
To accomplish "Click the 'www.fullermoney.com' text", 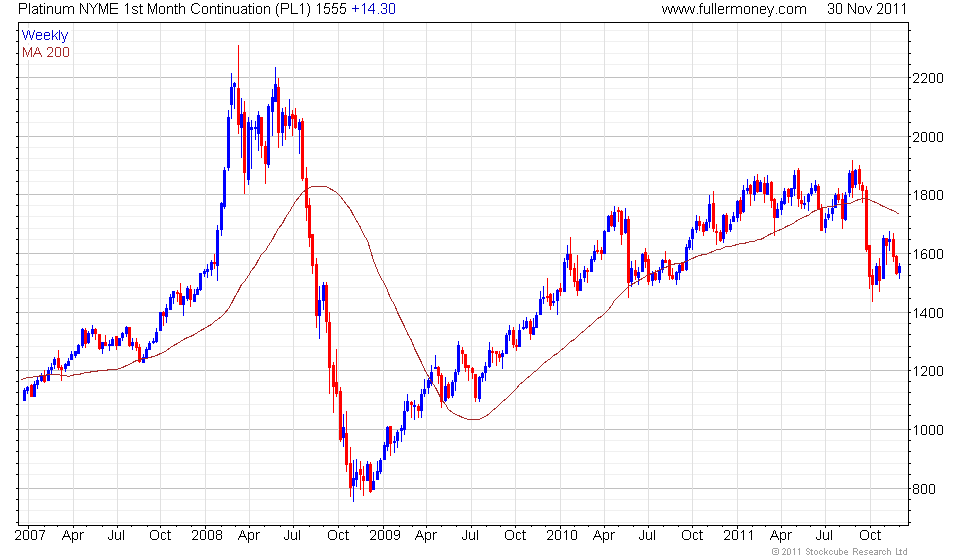I will [734, 9].
